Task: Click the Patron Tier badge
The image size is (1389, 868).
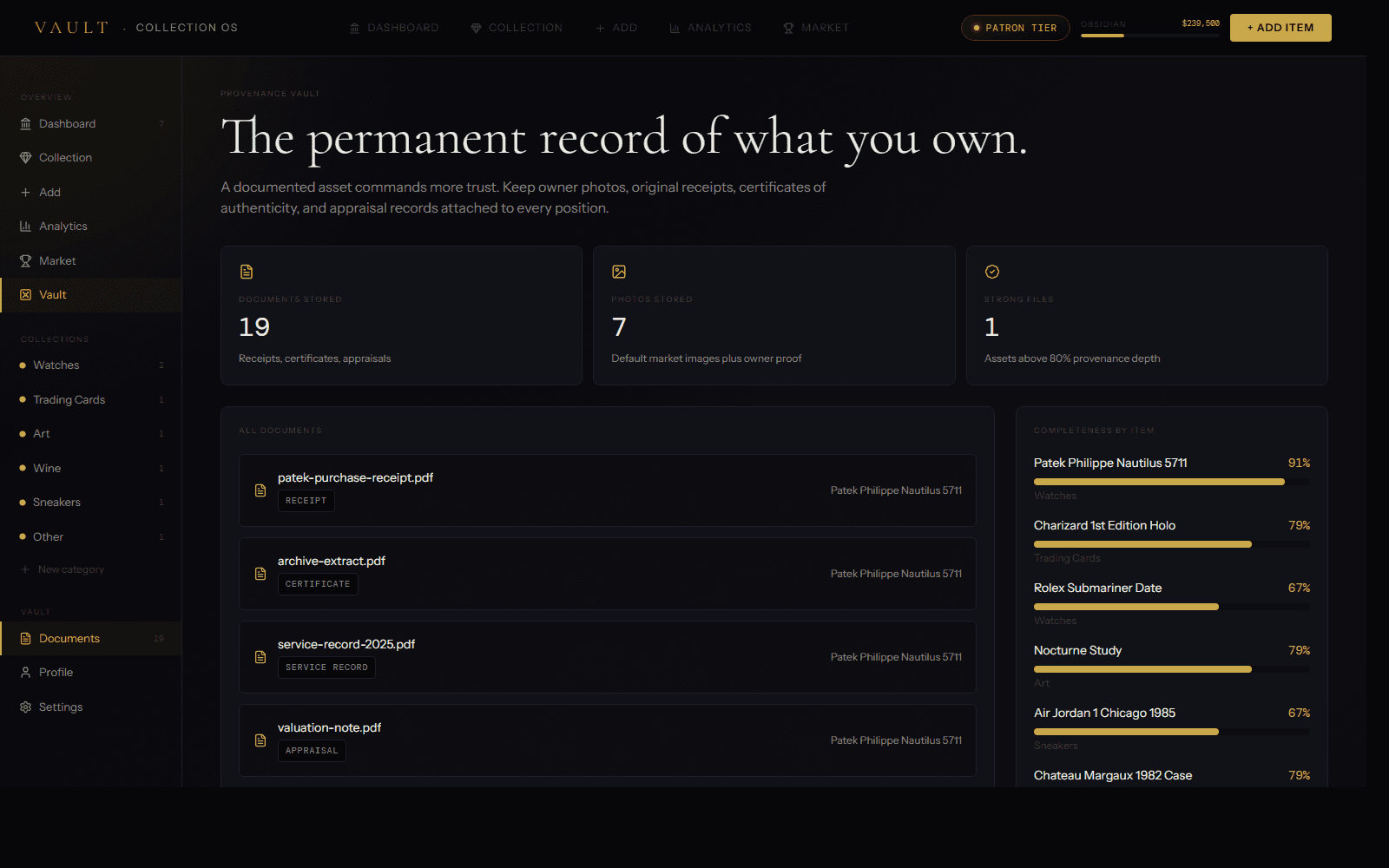Action: point(1015,28)
